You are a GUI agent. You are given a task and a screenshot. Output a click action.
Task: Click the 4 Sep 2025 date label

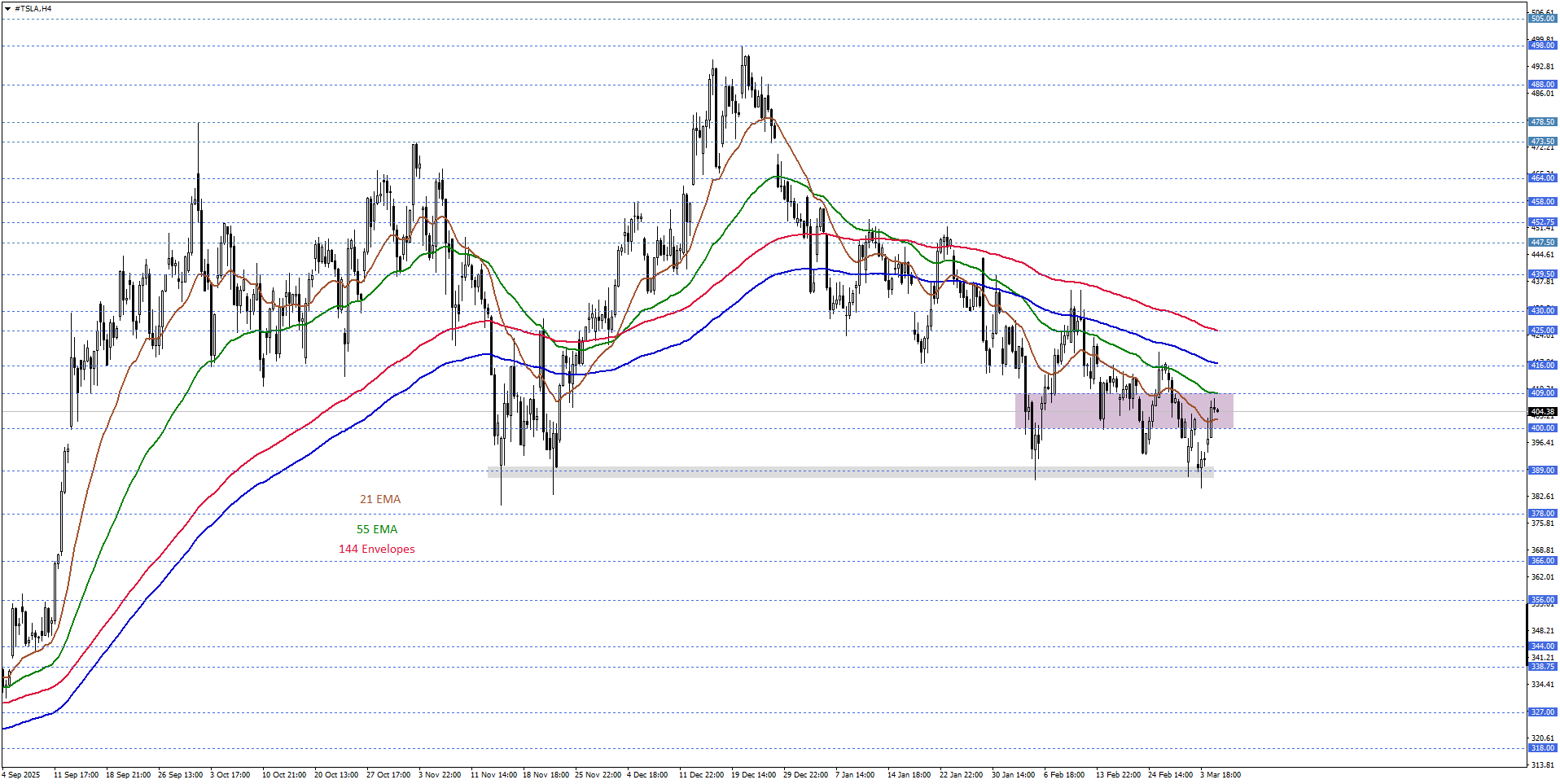click(21, 774)
